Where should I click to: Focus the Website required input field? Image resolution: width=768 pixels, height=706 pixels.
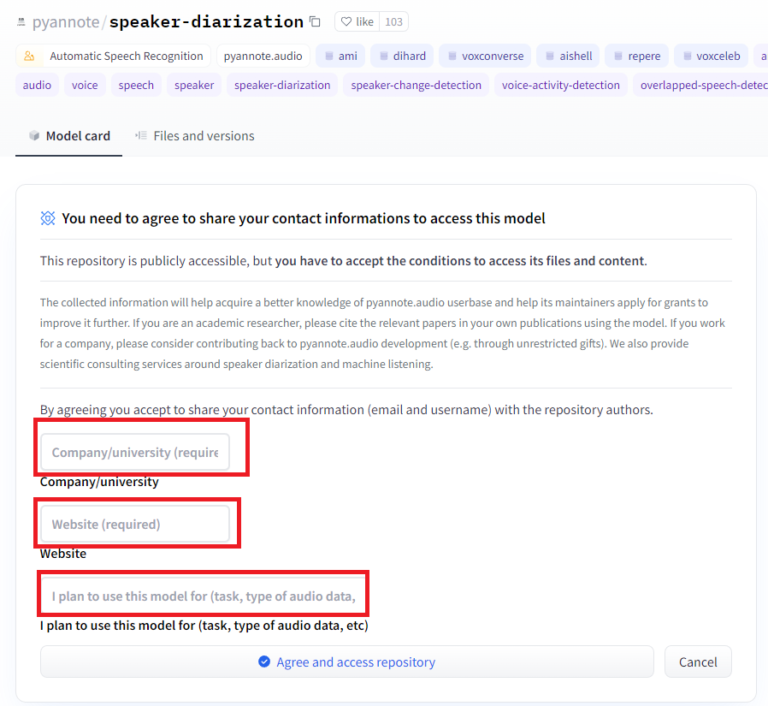135,524
